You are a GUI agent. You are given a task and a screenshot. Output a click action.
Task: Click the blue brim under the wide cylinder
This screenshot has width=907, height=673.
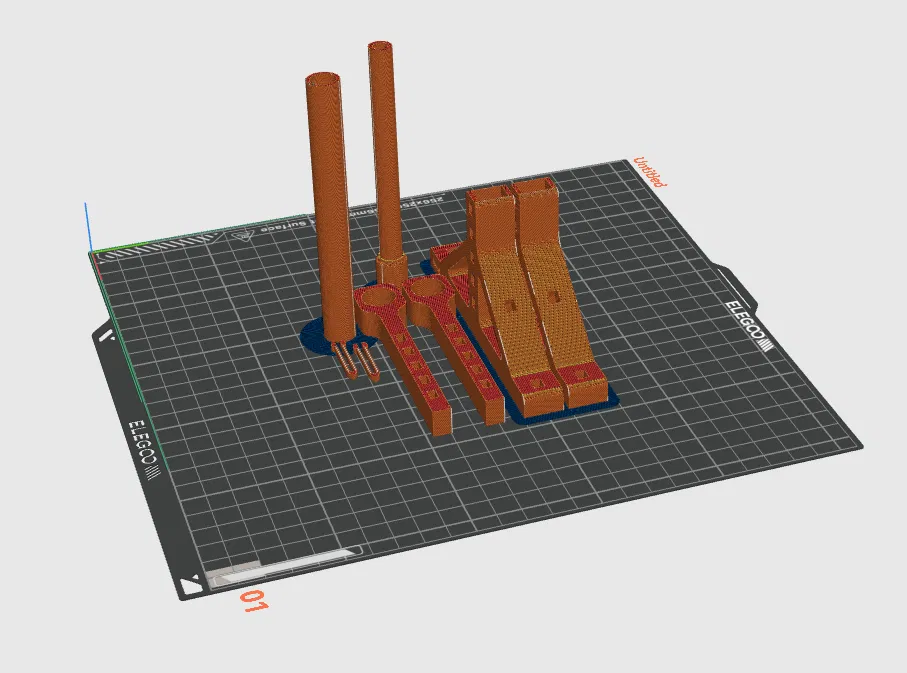pos(312,337)
